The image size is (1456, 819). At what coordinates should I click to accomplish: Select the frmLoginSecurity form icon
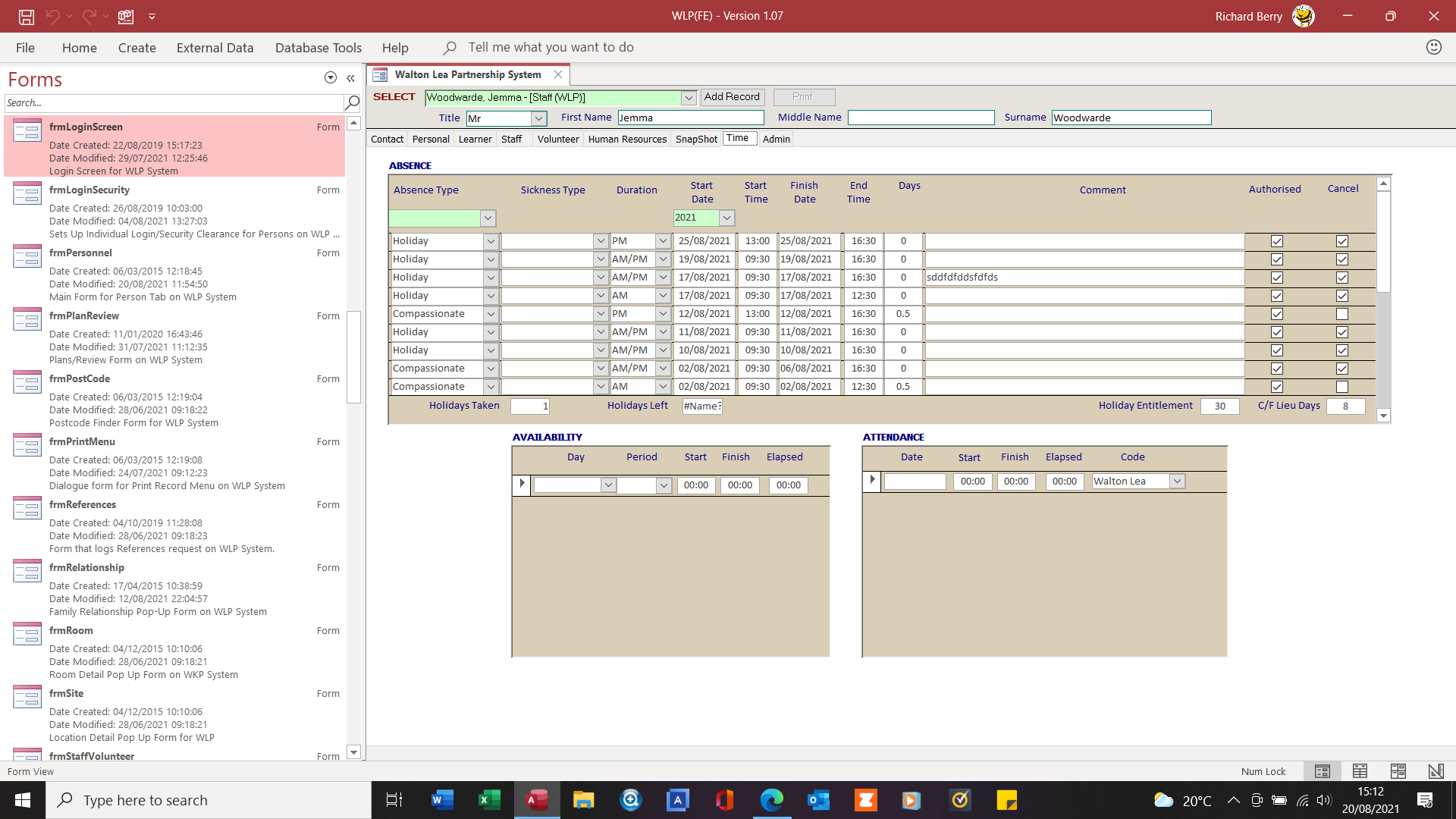point(27,194)
